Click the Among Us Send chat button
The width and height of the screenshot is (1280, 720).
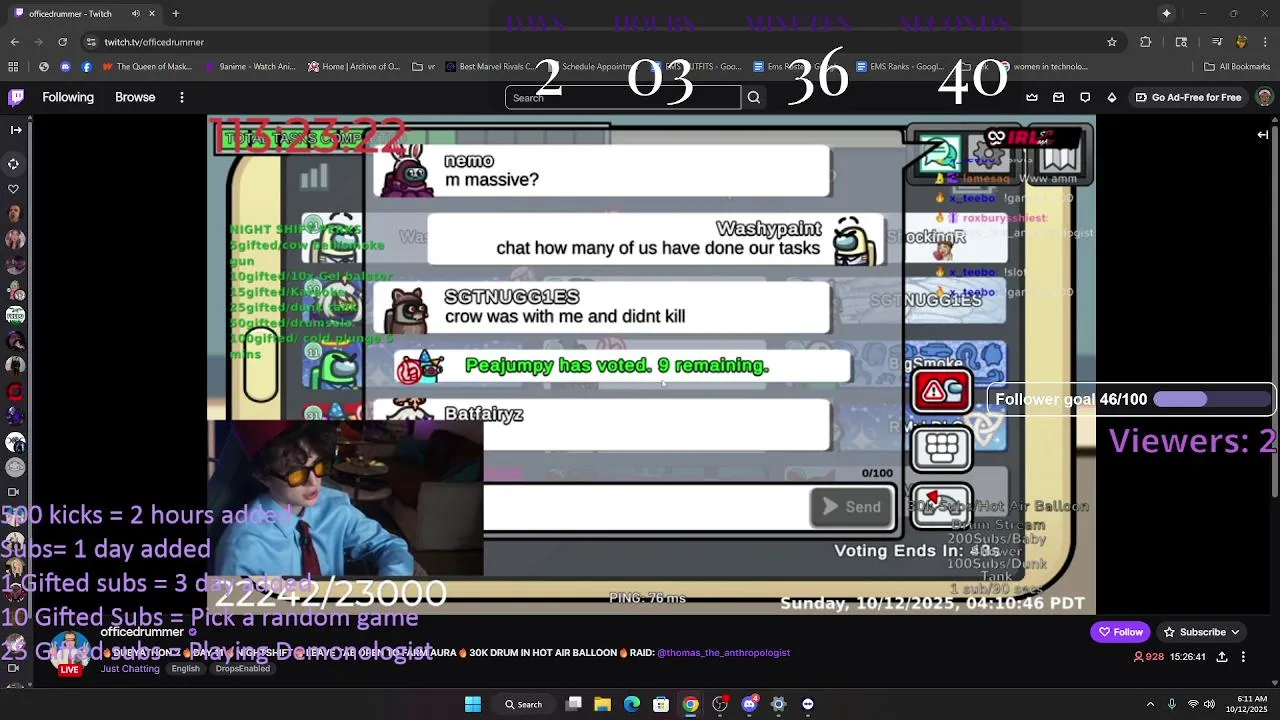851,507
